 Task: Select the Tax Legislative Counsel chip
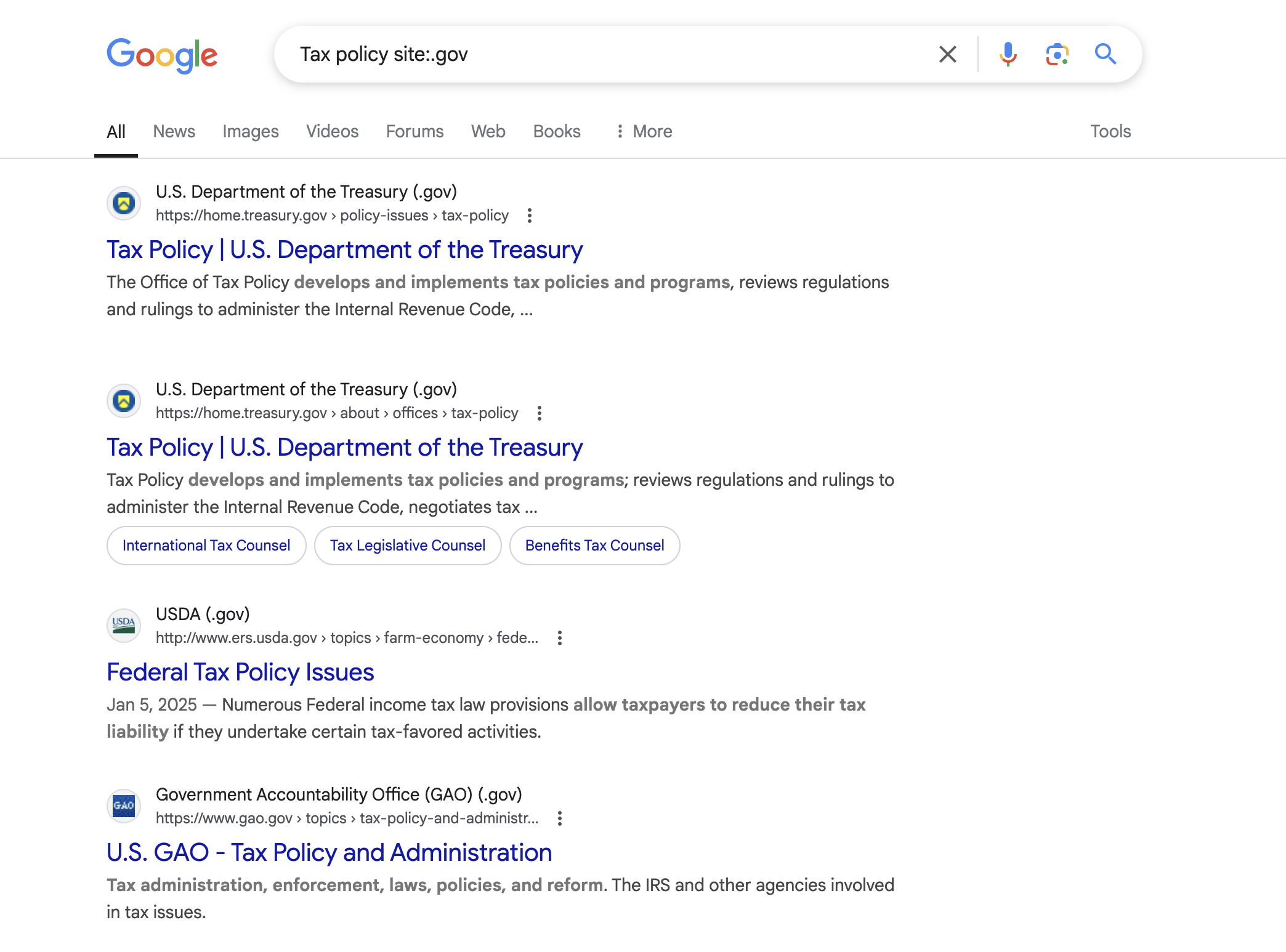coord(408,546)
